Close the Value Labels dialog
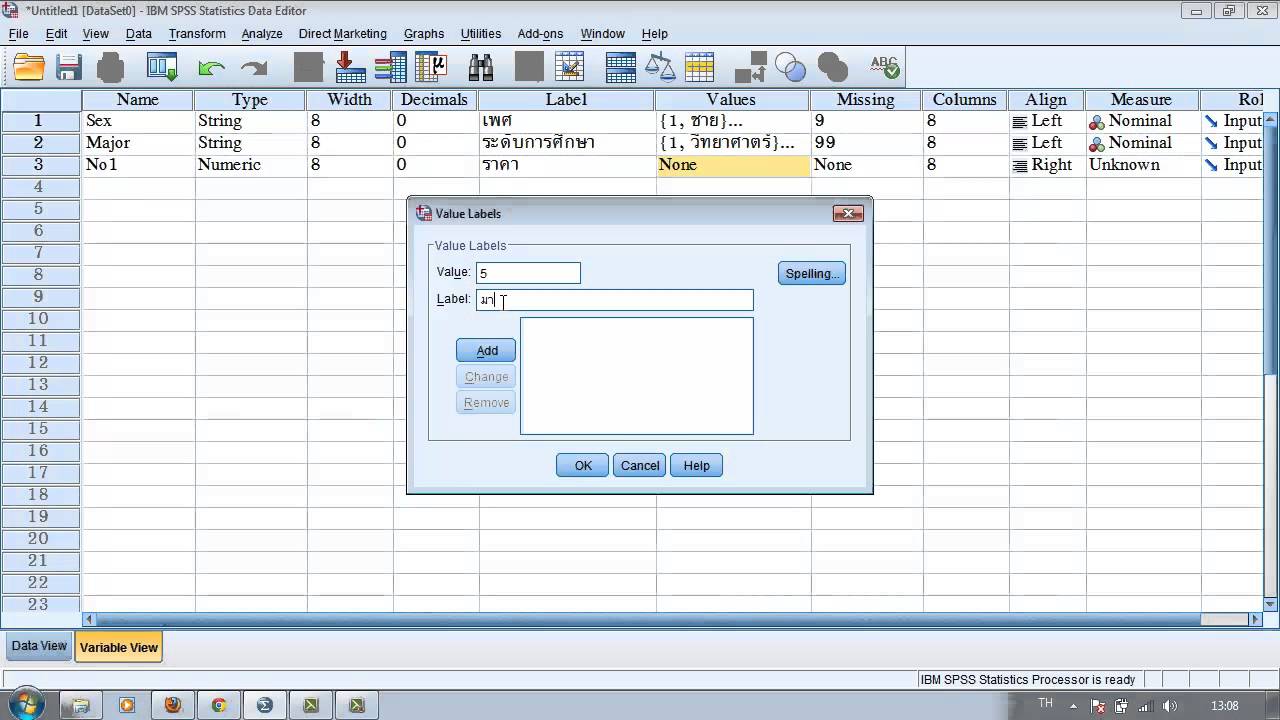The image size is (1280, 720). click(x=848, y=213)
